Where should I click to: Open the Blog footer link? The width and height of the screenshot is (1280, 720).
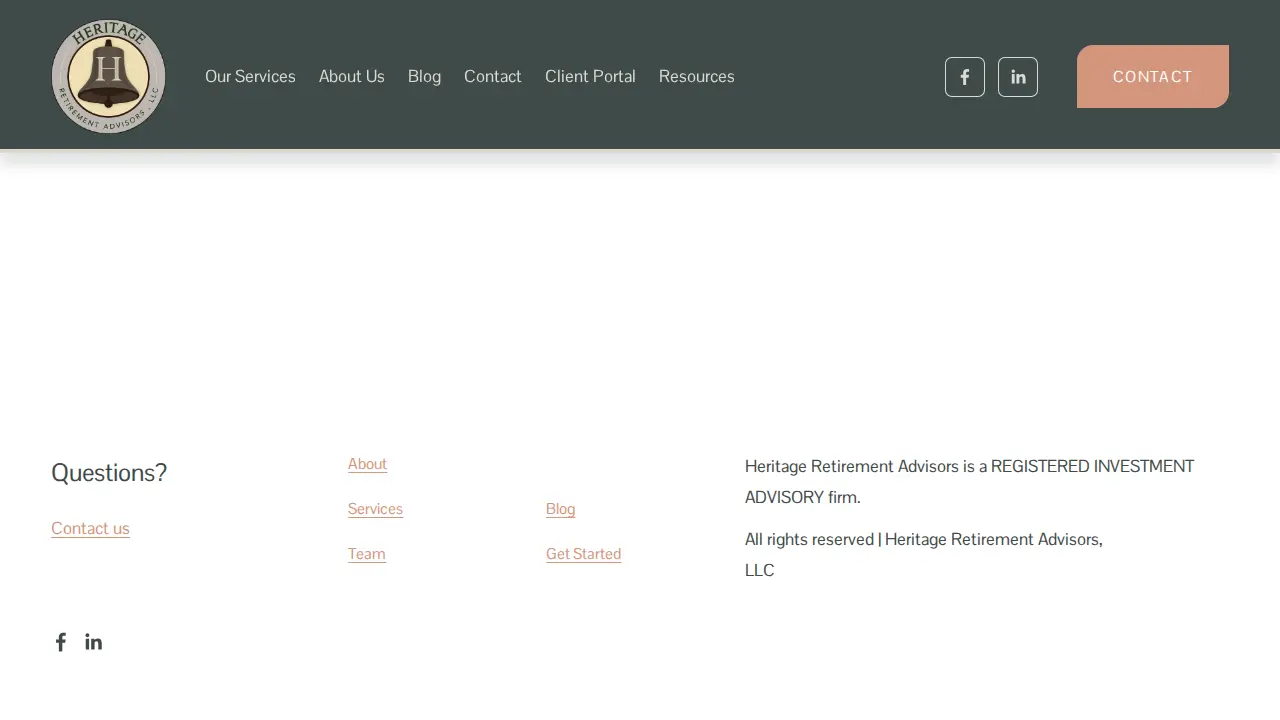pyautogui.click(x=561, y=509)
